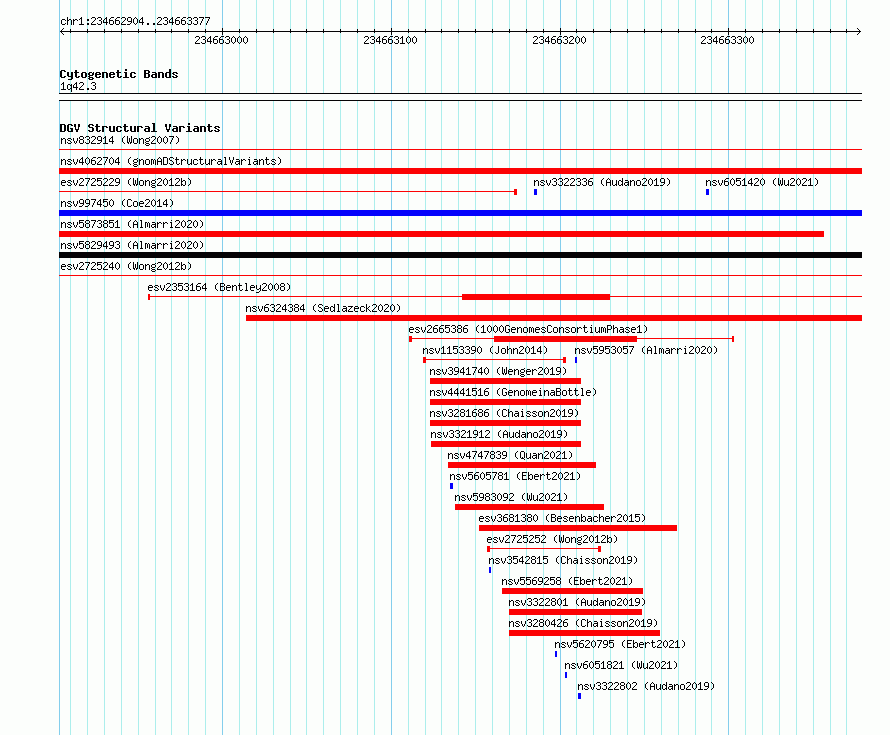Click the esv2725252 (Wong2012b) label
890x735 pixels.
pyautogui.click(x=552, y=539)
